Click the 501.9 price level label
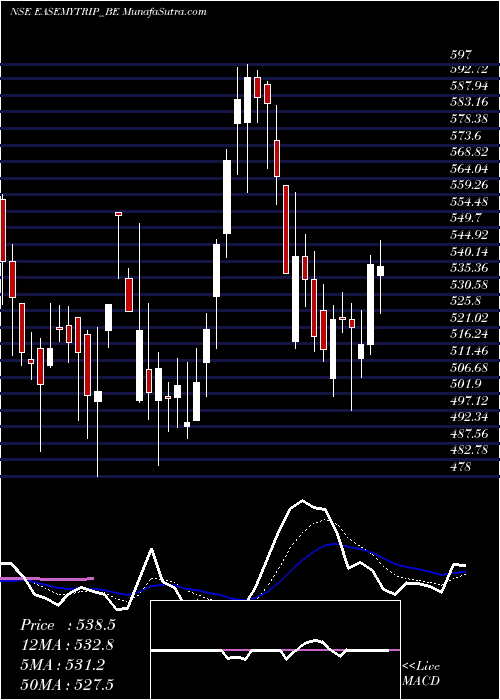The height and width of the screenshot is (700, 500). (465, 383)
